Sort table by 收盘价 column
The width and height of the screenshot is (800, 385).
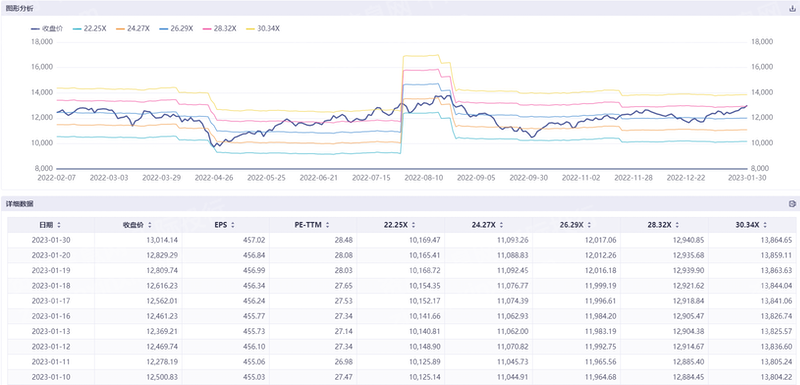138,225
